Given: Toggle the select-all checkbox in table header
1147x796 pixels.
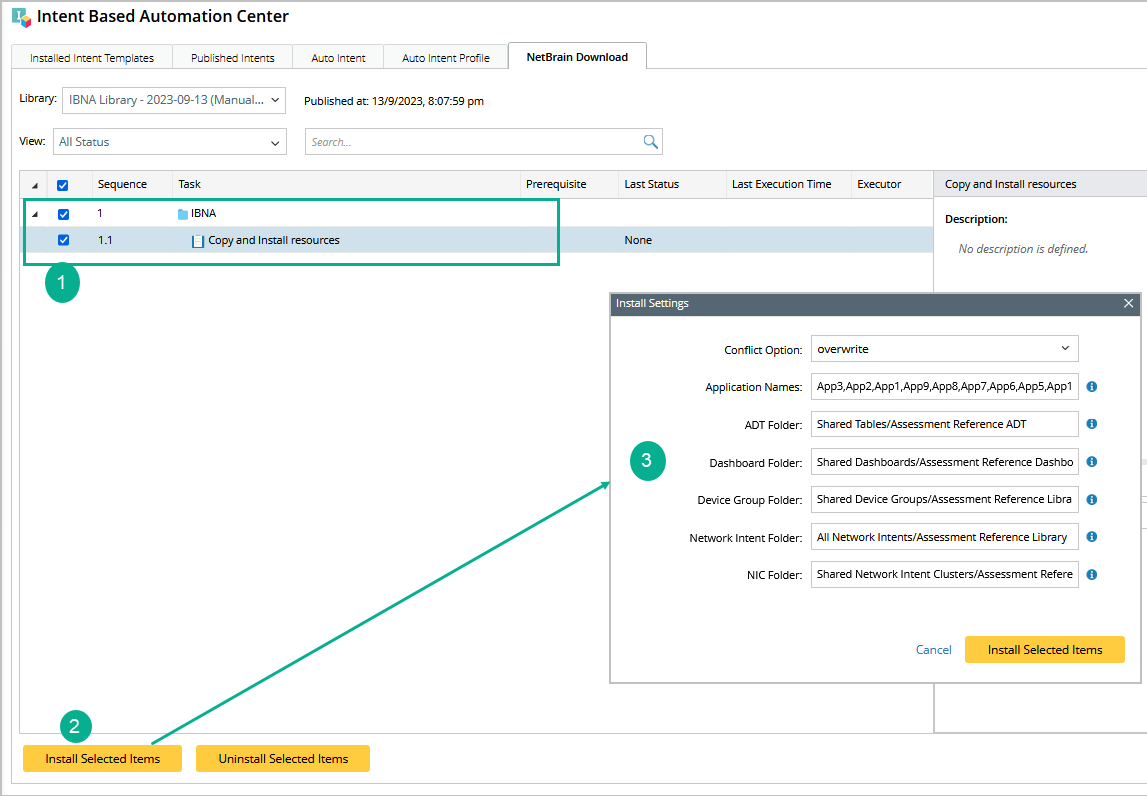Looking at the screenshot, I should 63,185.
